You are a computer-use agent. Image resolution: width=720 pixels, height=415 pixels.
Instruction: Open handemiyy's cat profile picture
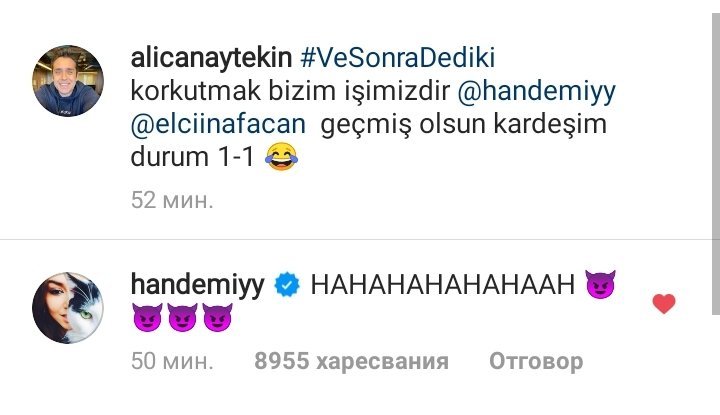pyautogui.click(x=68, y=308)
